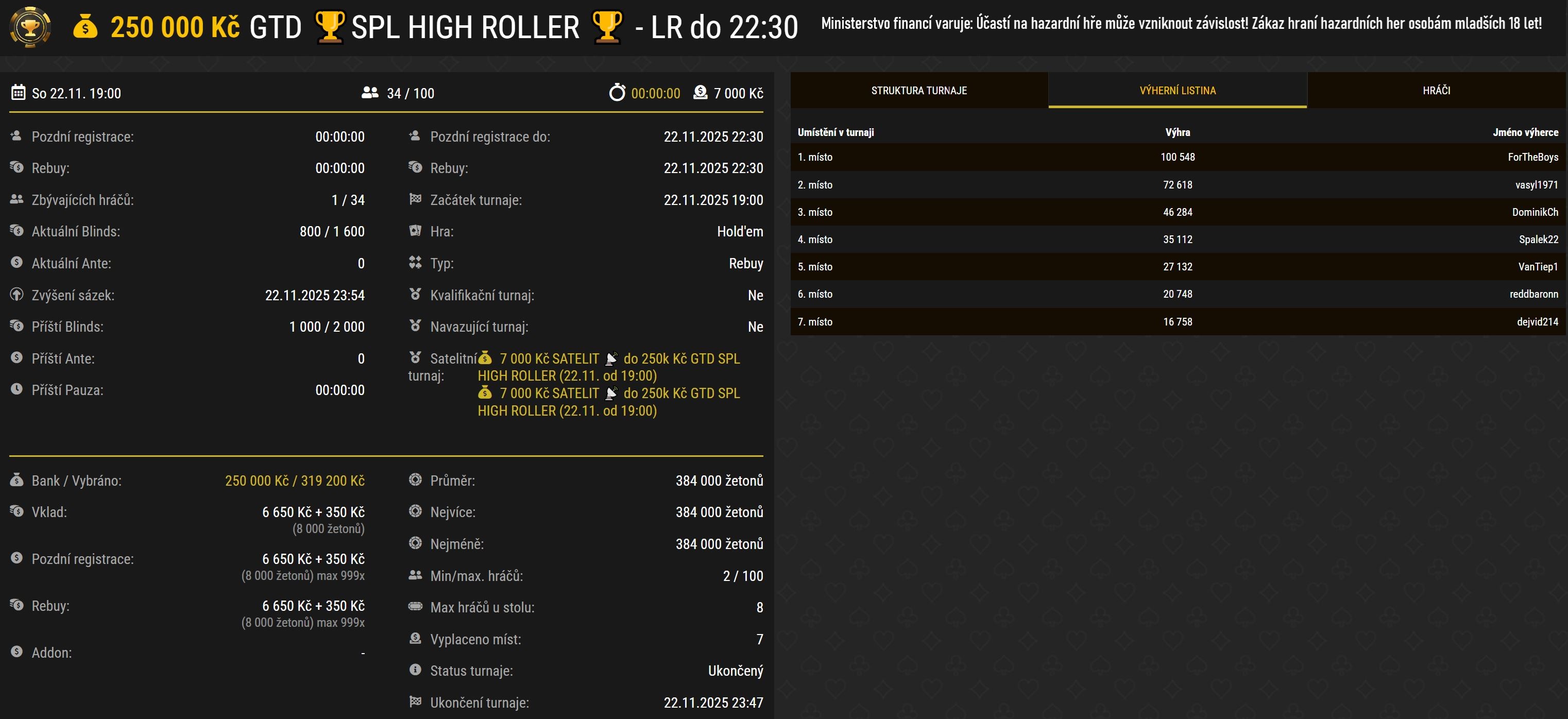The height and width of the screenshot is (719, 1568).
Task: Click the stopwatch icon beside 00:00:00
Action: point(617,93)
